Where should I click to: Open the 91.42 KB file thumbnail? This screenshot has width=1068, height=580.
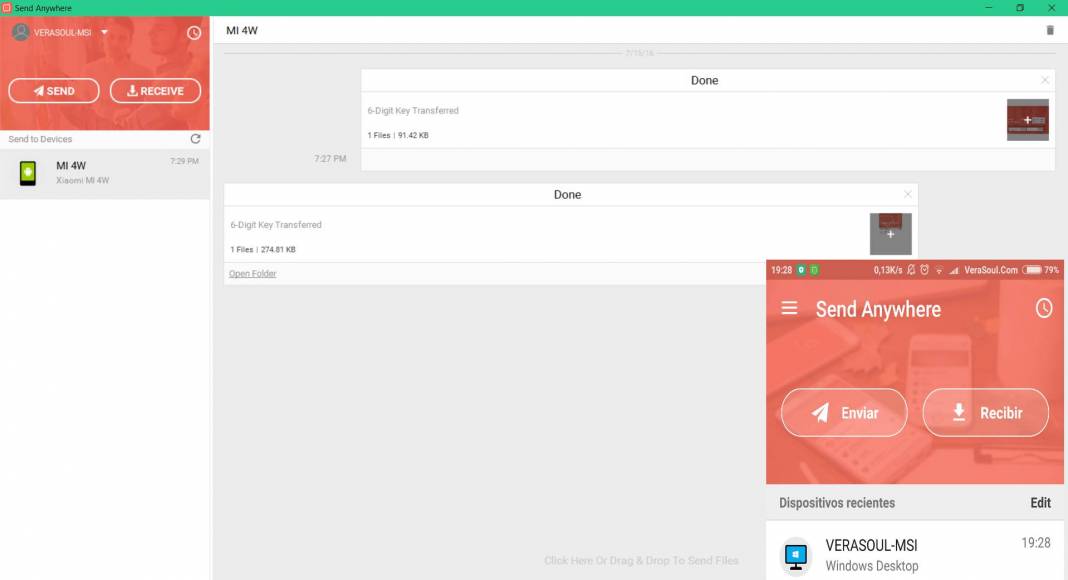[x=1028, y=120]
